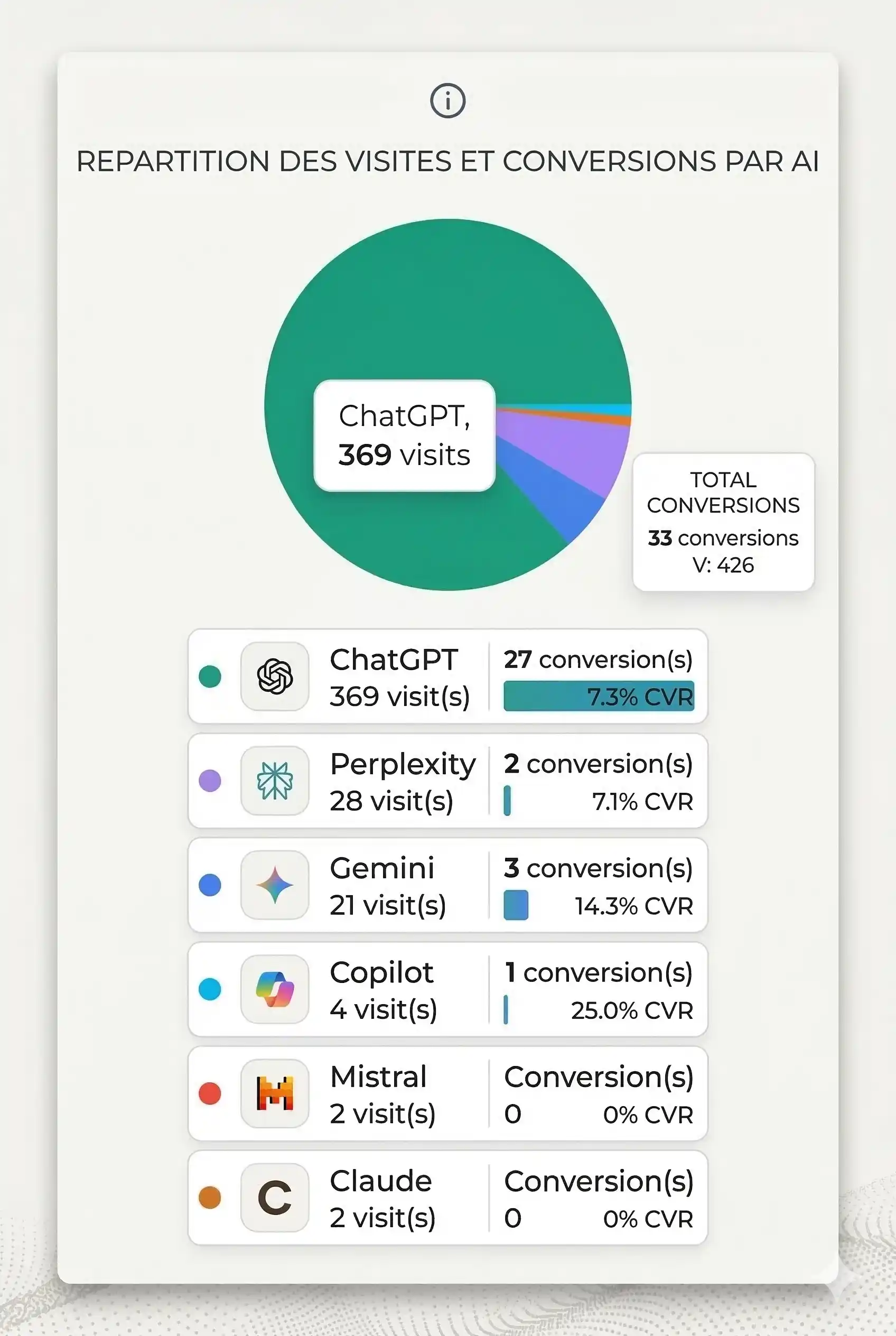Click the ChatGPT 369 visits tooltip
896x1336 pixels.
(x=404, y=435)
